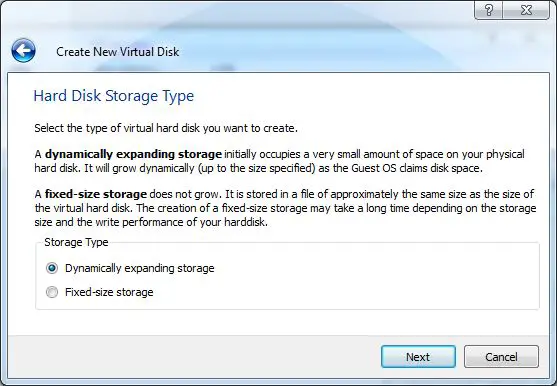Close the Create New Virtual Disk dialog
Viewport: 557px width, 386px height.
coord(526,10)
